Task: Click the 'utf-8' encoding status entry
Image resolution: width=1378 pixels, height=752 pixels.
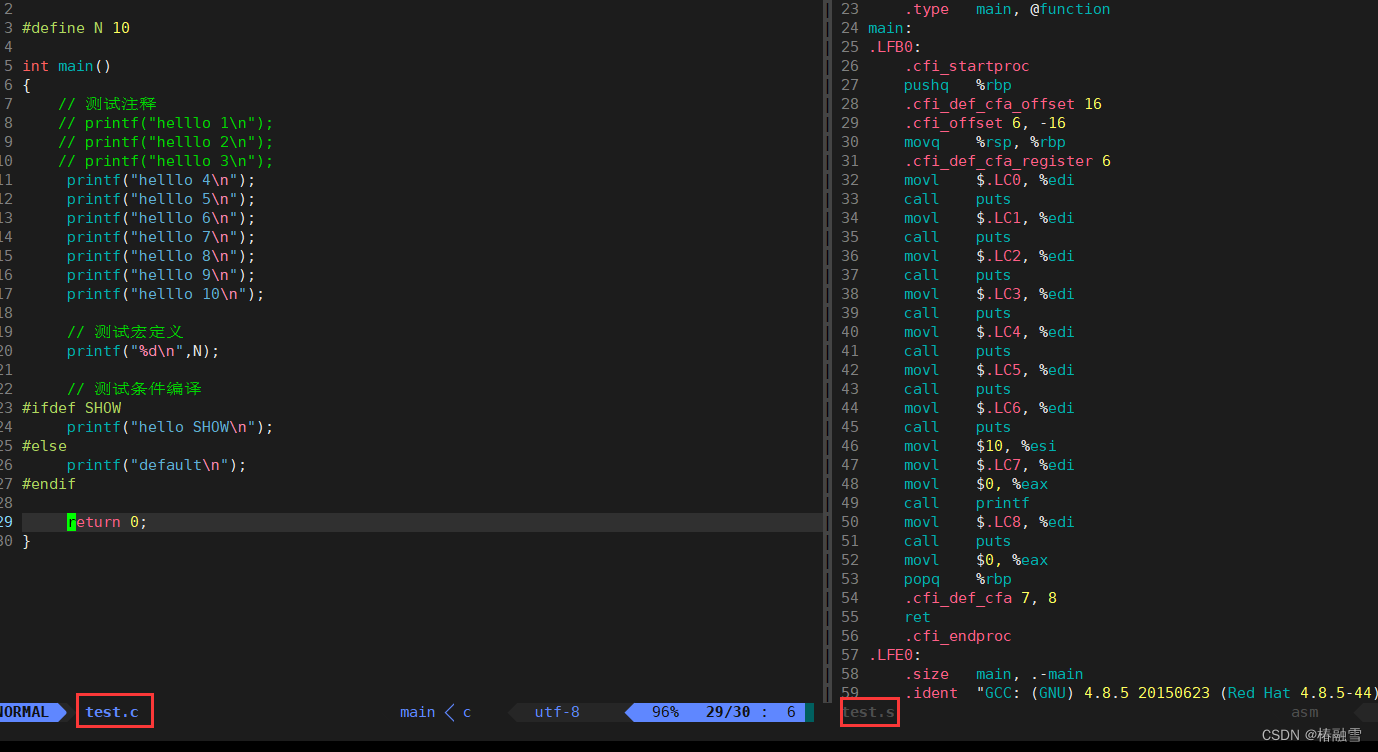Action: click(557, 712)
